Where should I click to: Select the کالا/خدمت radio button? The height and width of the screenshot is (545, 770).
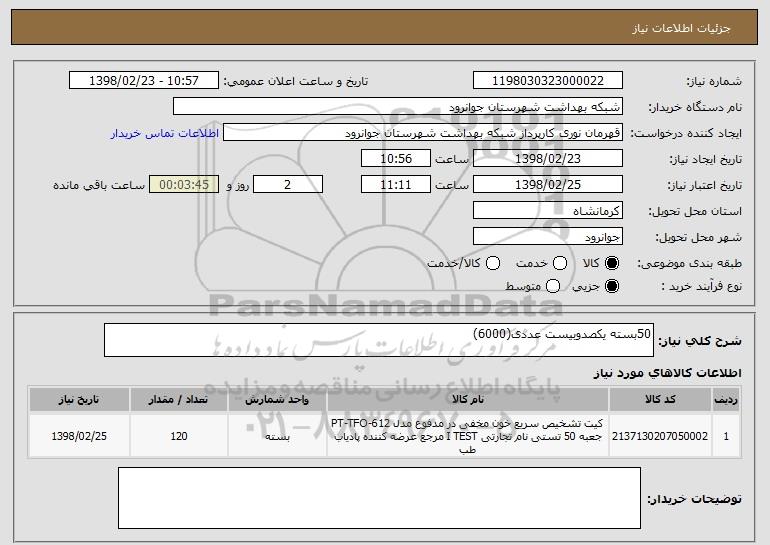click(493, 263)
